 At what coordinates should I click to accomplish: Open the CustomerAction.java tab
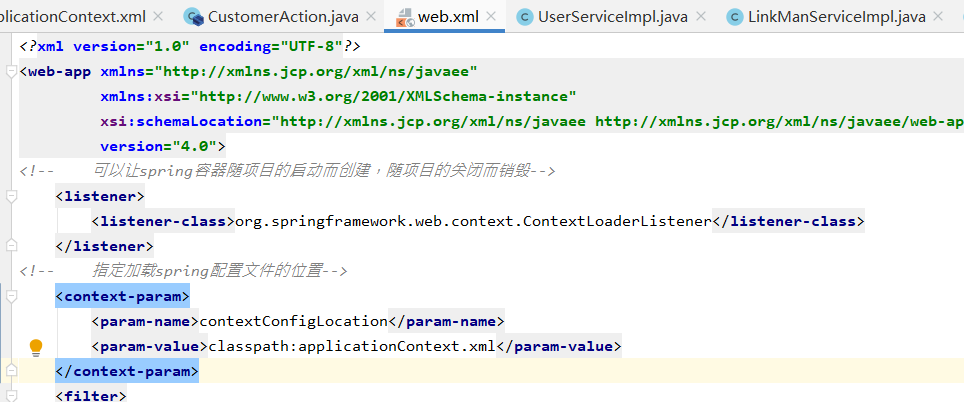tap(283, 17)
